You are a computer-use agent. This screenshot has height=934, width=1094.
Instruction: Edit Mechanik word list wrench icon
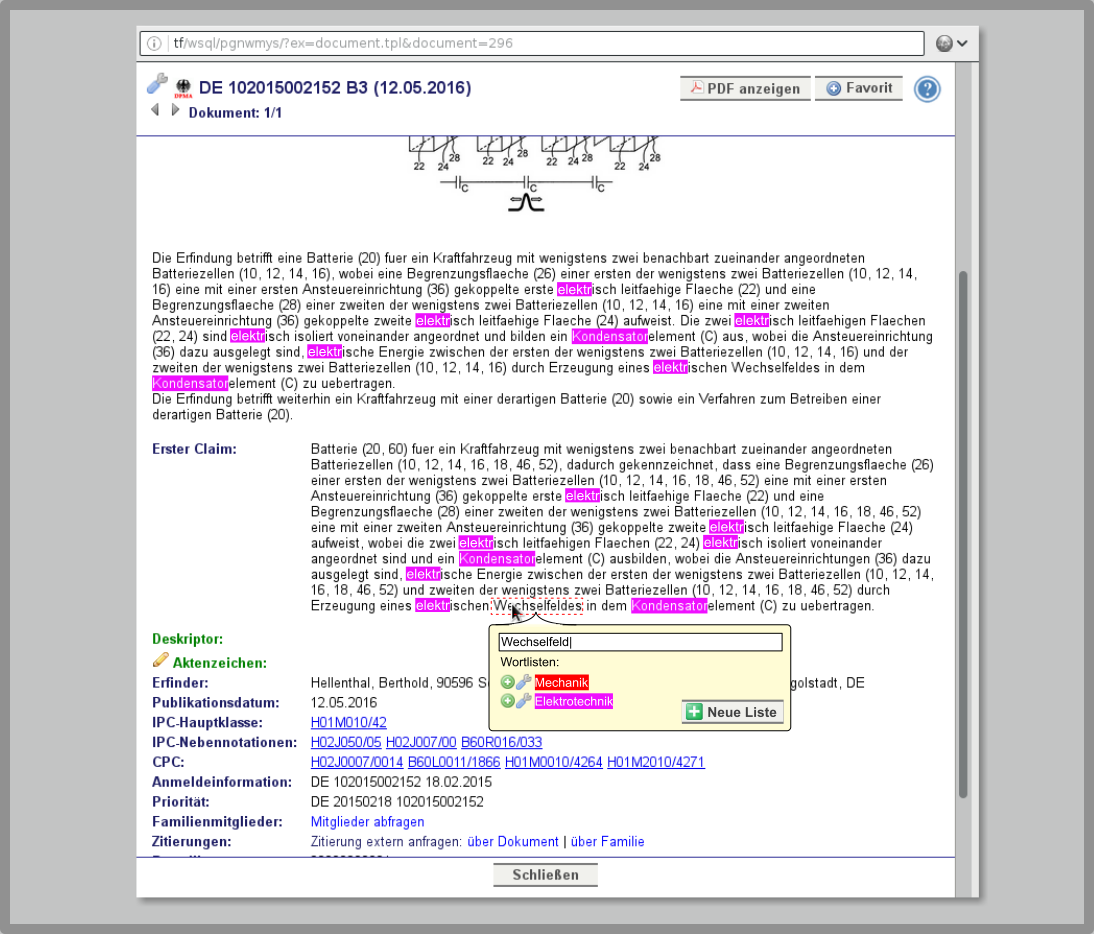click(523, 682)
